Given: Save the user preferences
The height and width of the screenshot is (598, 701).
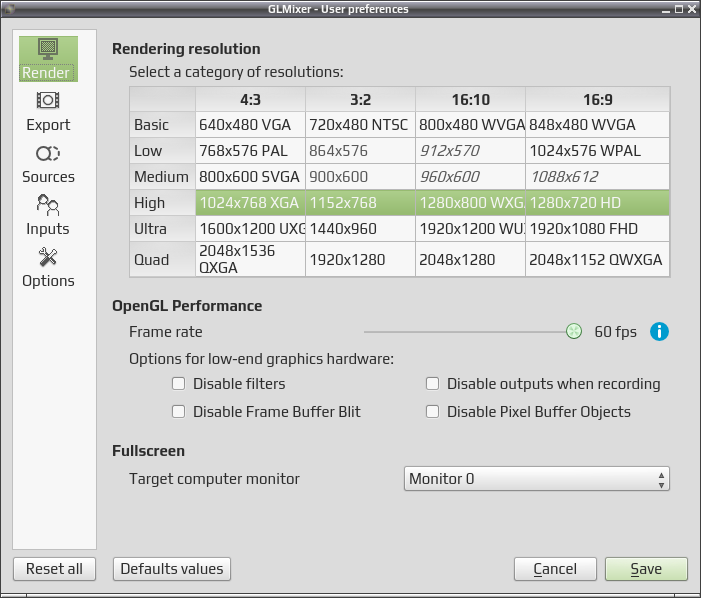Looking at the screenshot, I should (x=646, y=569).
